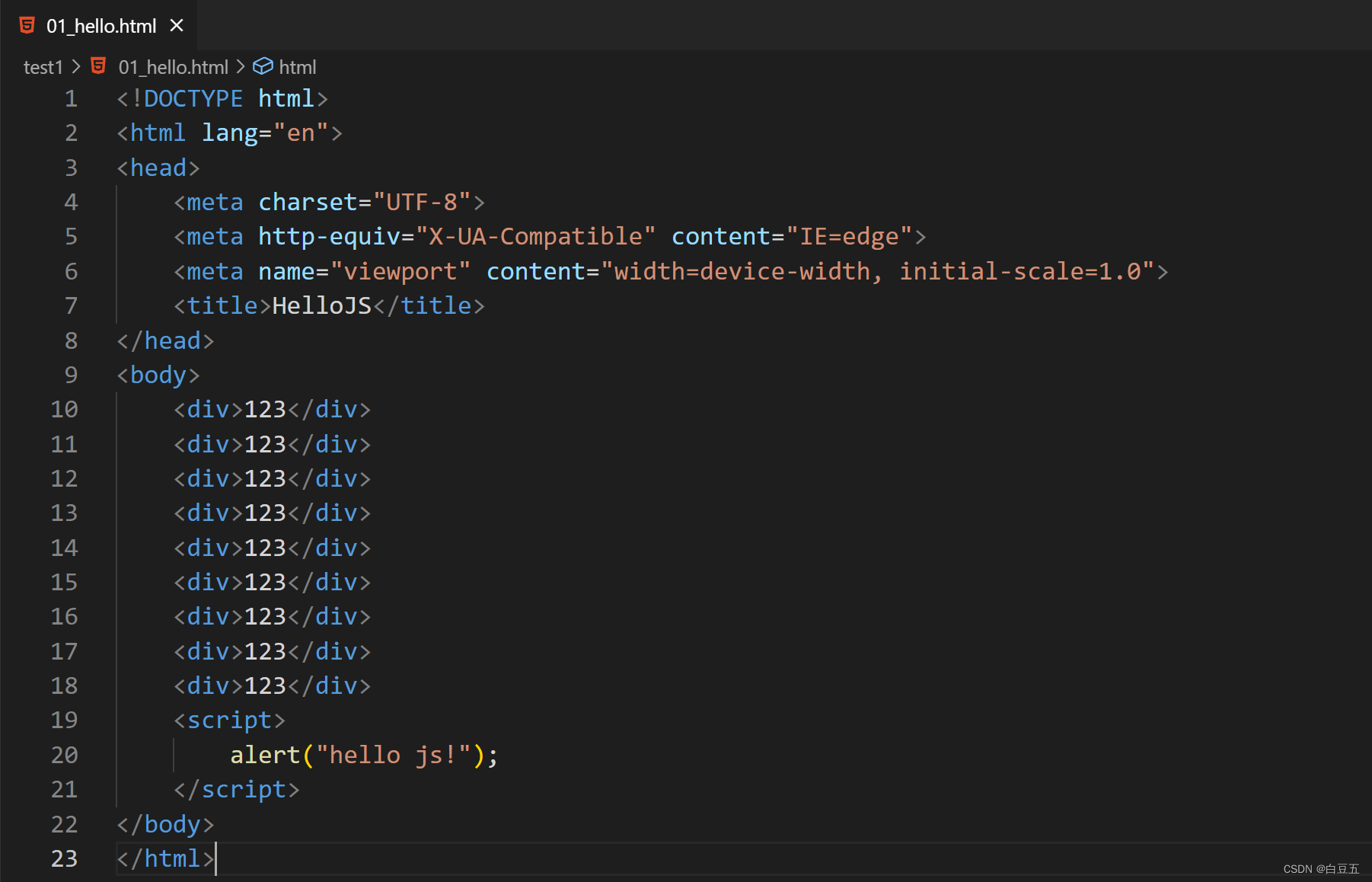Click the div 123 code on line 18
Screen dimensions: 1372x882
click(273, 685)
